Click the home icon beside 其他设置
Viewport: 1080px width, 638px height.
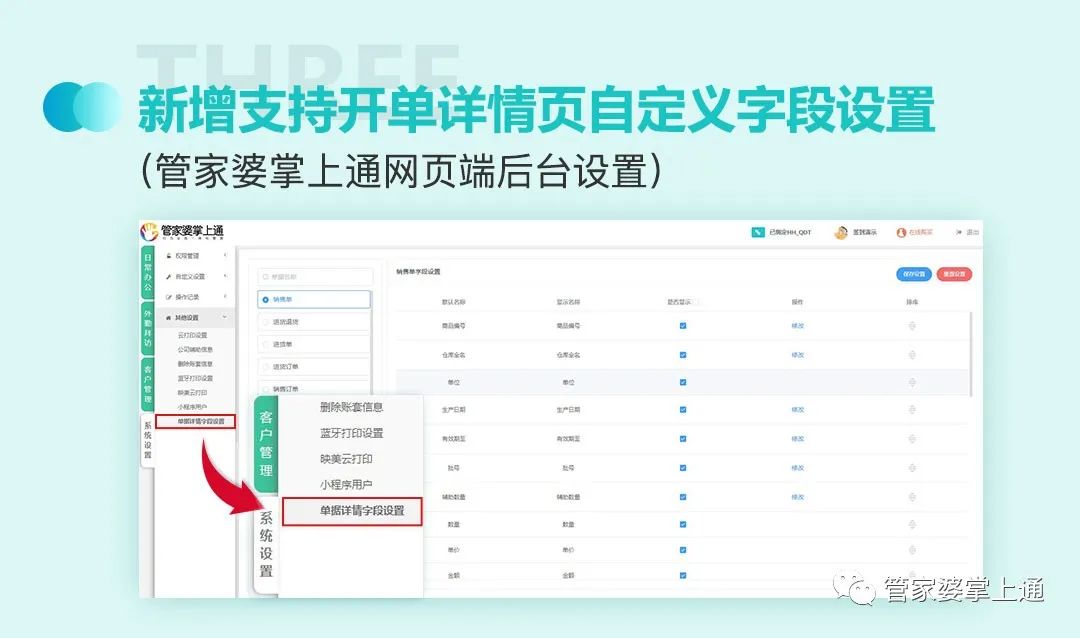click(169, 318)
